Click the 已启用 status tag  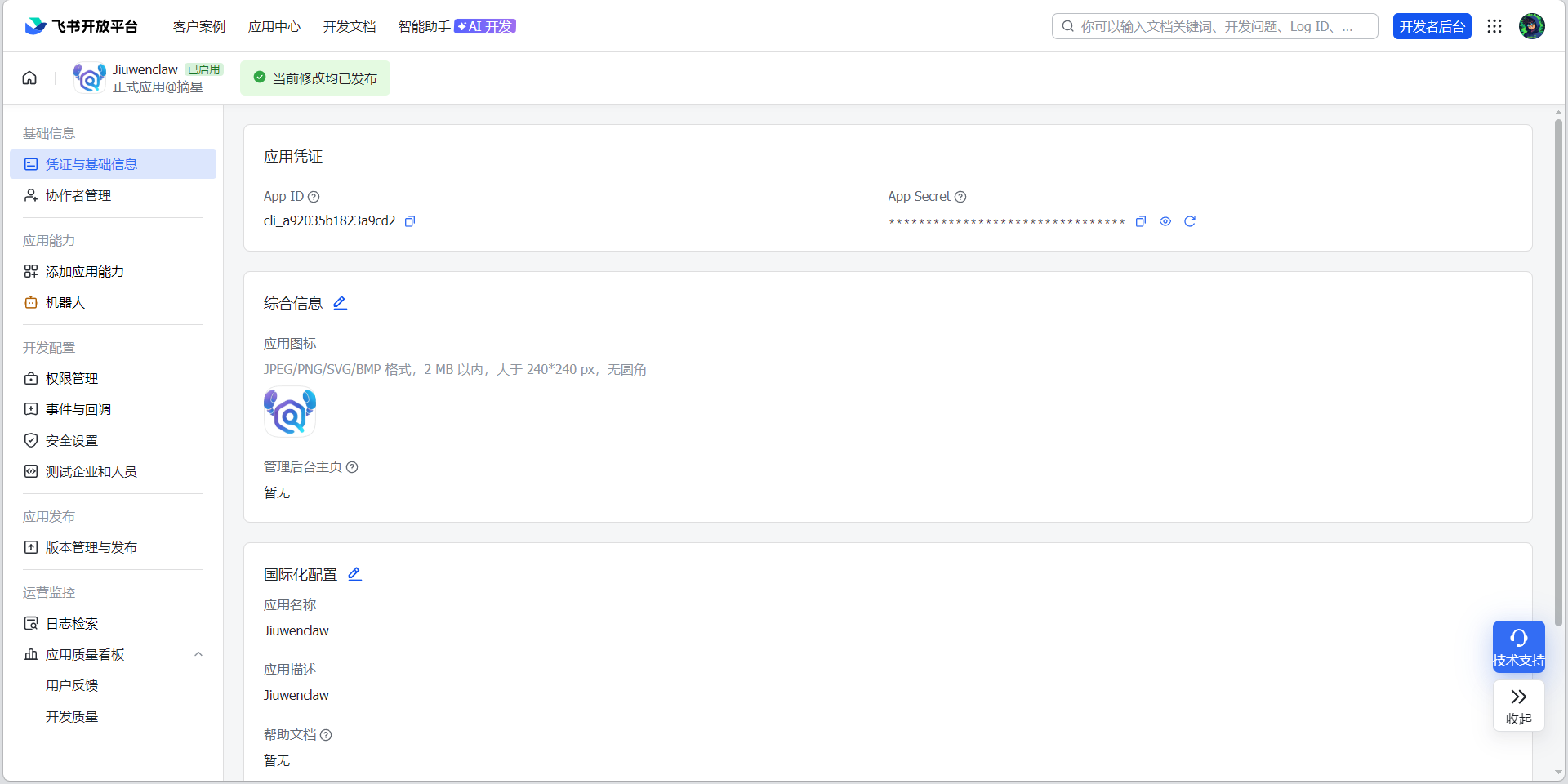[x=204, y=69]
